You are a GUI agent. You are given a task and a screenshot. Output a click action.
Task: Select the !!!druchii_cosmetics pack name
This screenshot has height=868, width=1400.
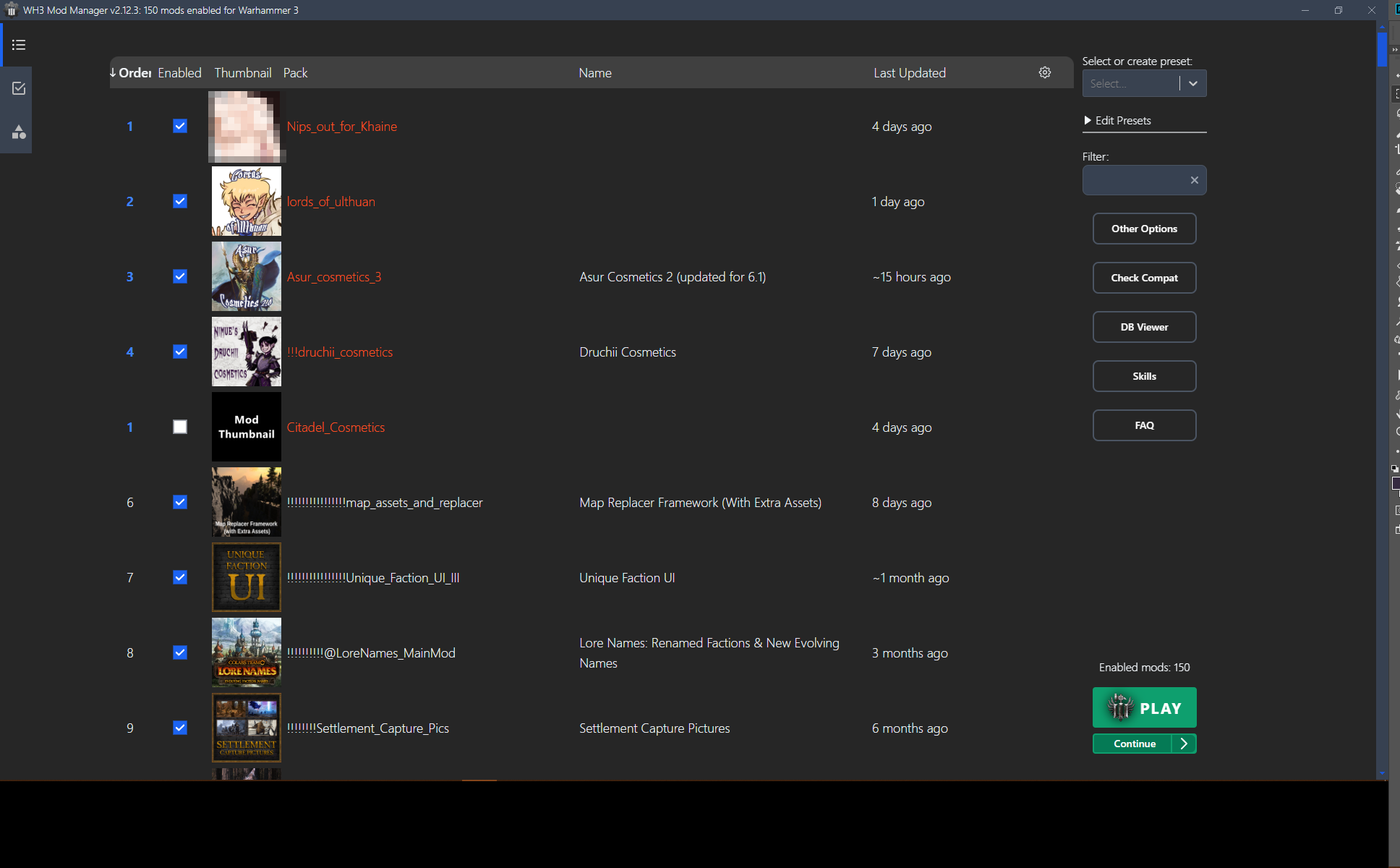point(340,352)
